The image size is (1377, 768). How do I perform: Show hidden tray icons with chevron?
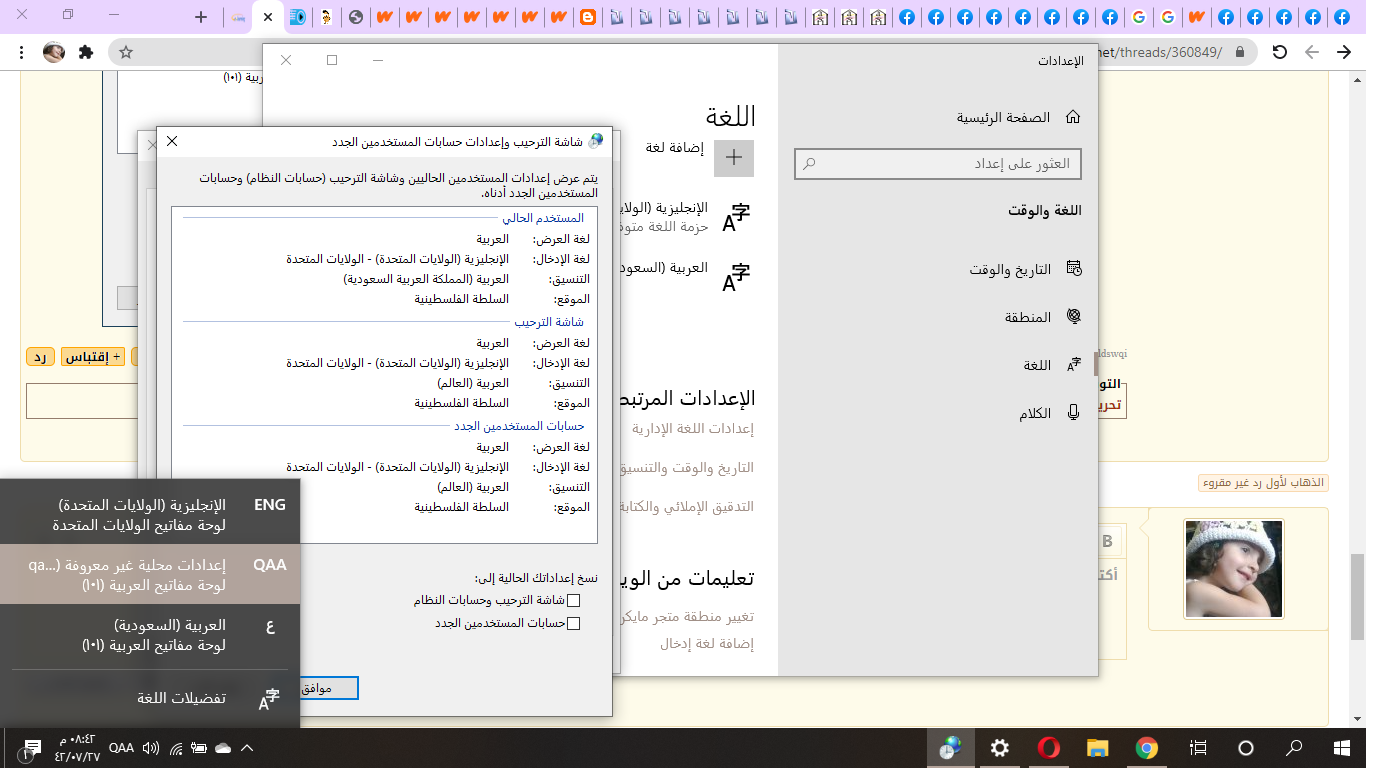247,748
